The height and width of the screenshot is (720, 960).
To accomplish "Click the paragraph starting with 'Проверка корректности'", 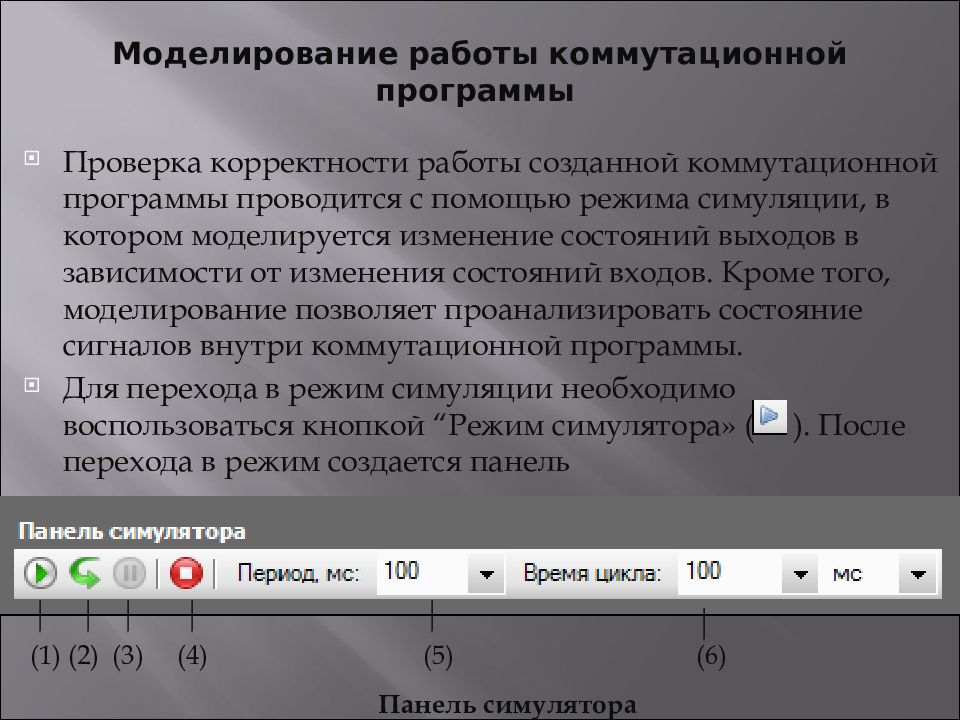I will coord(500,254).
